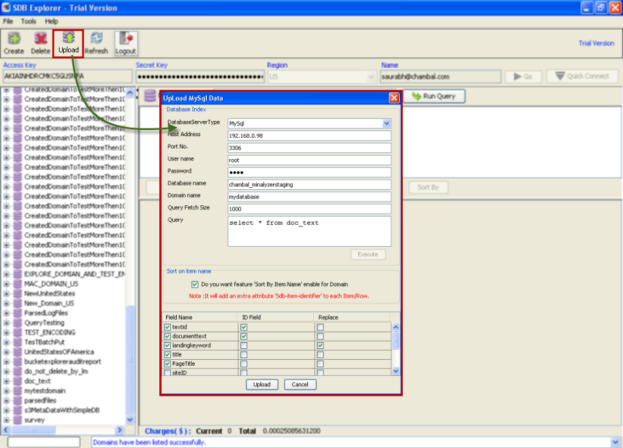Uncheck the title field name checkbox
623x448 pixels.
[x=167, y=355]
